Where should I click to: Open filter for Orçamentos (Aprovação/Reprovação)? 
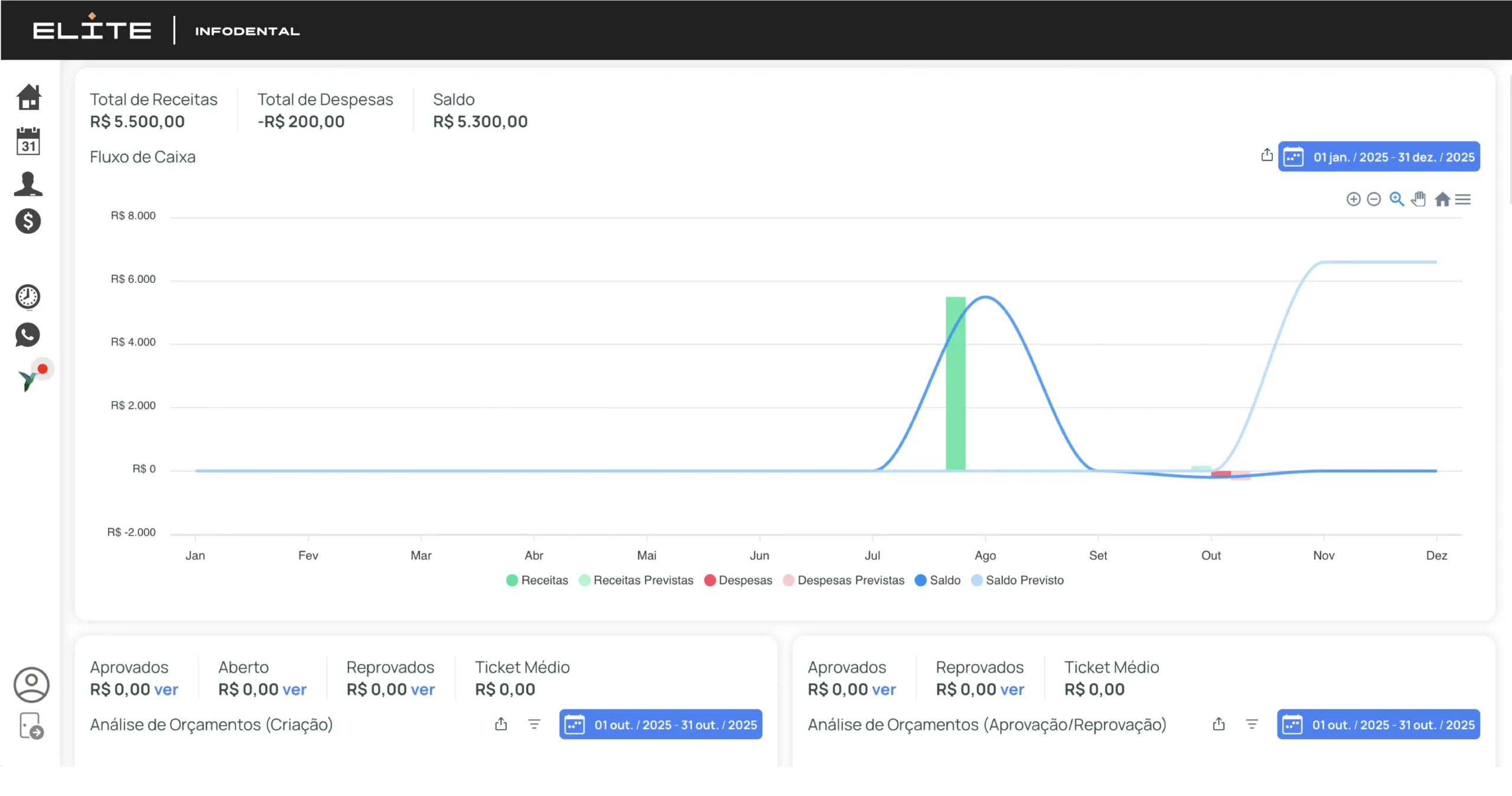pyautogui.click(x=1252, y=725)
